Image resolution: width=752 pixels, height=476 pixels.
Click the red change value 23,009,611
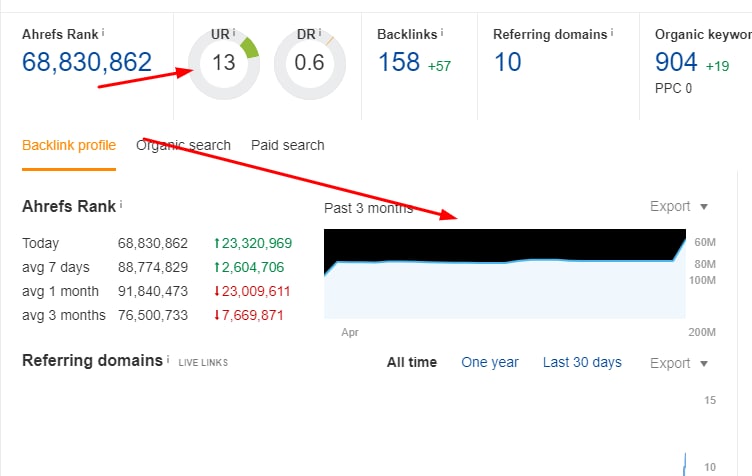(x=252, y=291)
